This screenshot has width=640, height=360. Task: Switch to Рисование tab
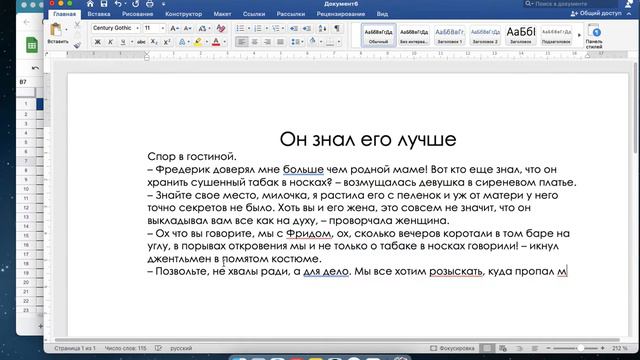(x=138, y=14)
